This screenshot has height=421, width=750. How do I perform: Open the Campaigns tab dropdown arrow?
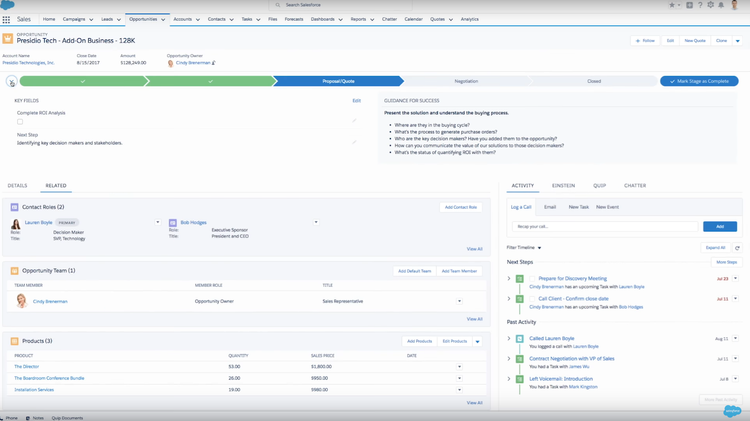91,20
